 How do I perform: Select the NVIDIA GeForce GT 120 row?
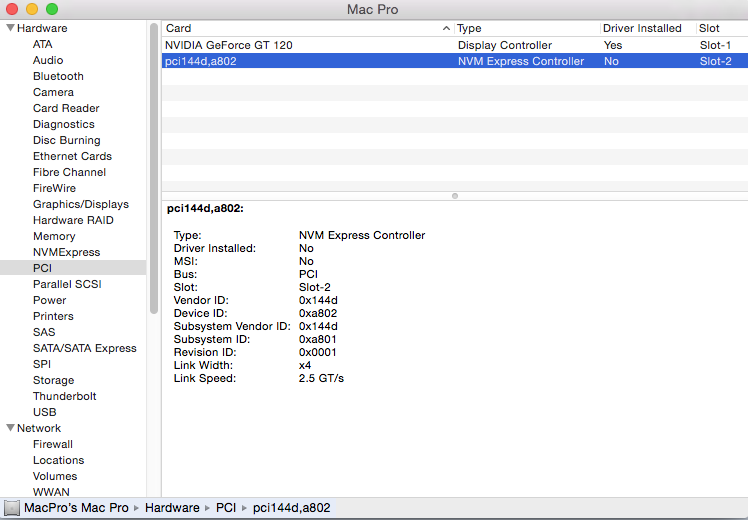[x=455, y=45]
